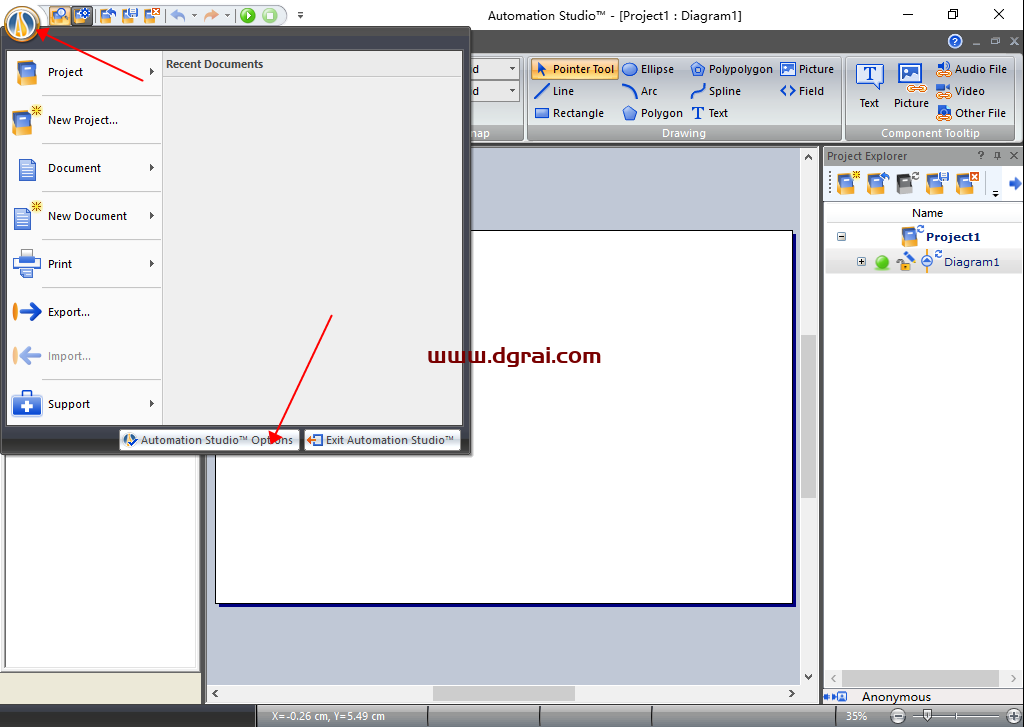
Task: Click Close Project icon in Project Explorer toolbar
Action: (x=967, y=183)
